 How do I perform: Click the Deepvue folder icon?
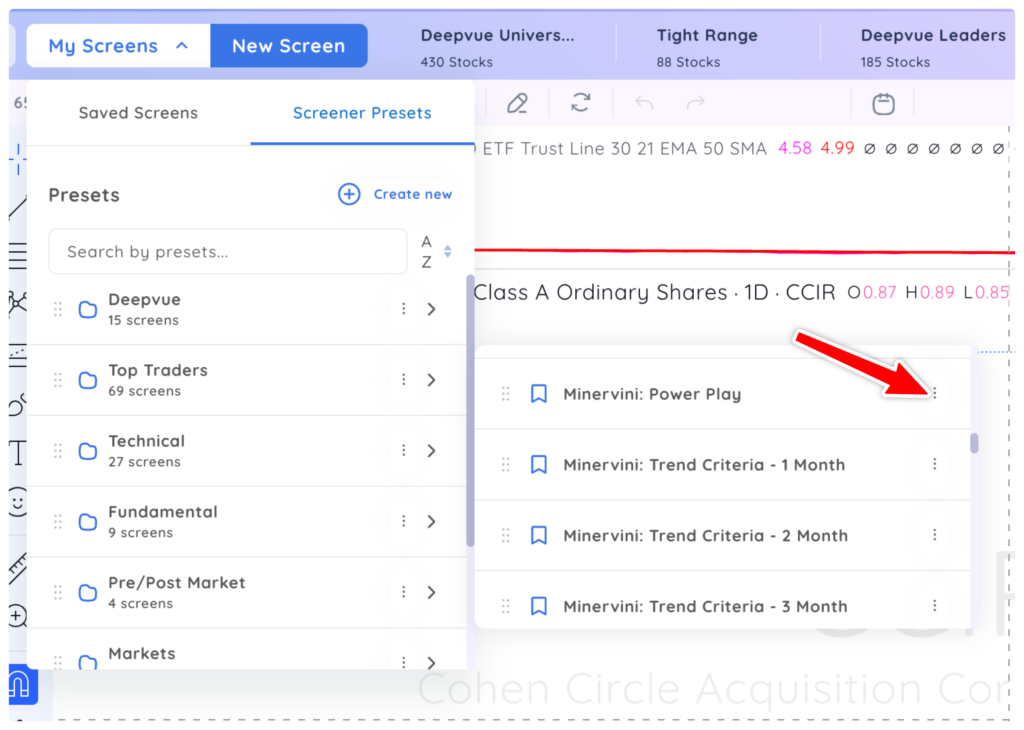point(88,309)
